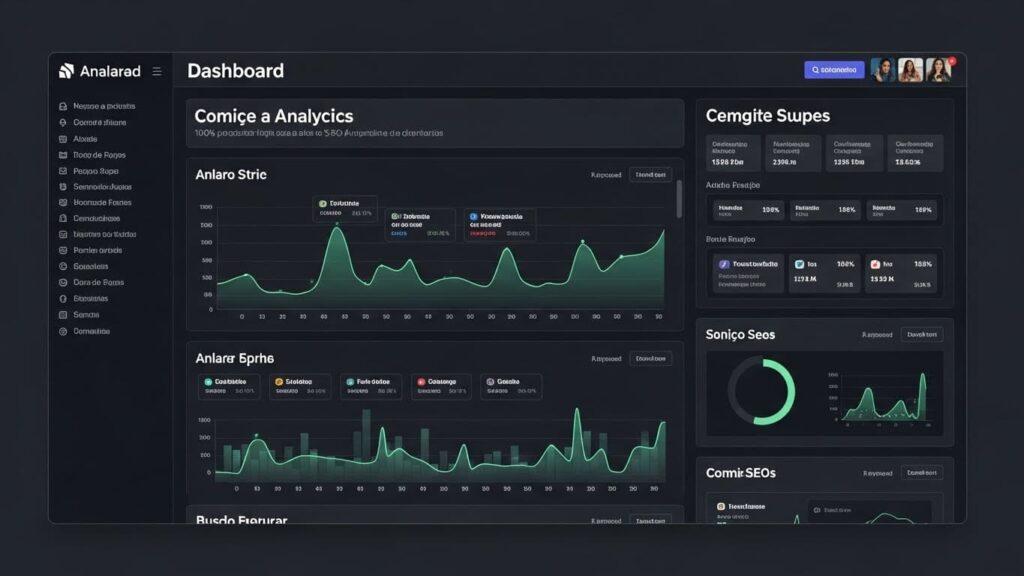The height and width of the screenshot is (576, 1024).
Task: Open the first sidebar menu item
Action: [x=98, y=106]
